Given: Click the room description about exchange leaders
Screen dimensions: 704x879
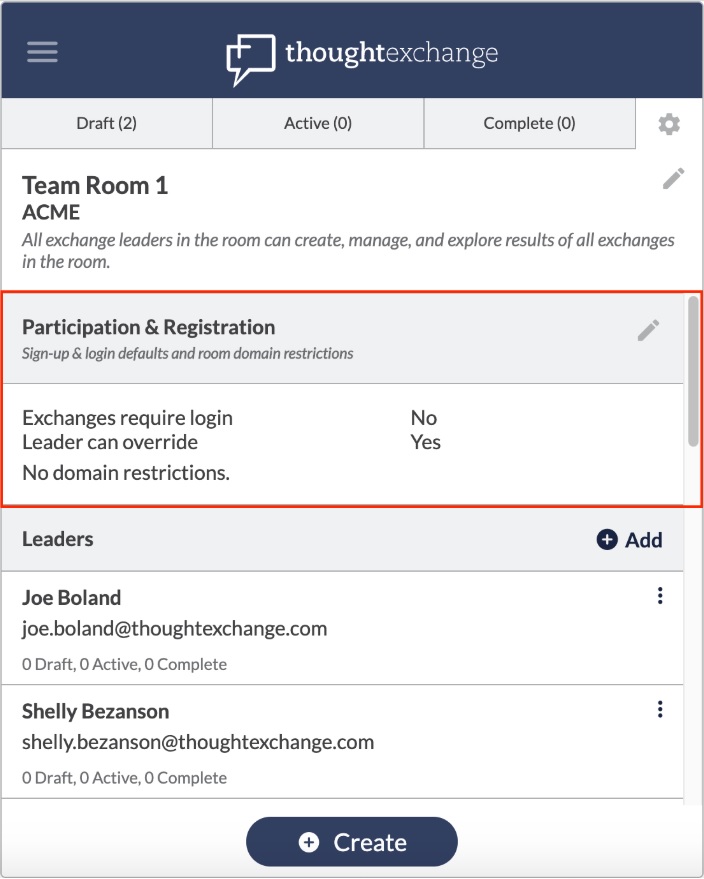Looking at the screenshot, I should click(x=348, y=251).
